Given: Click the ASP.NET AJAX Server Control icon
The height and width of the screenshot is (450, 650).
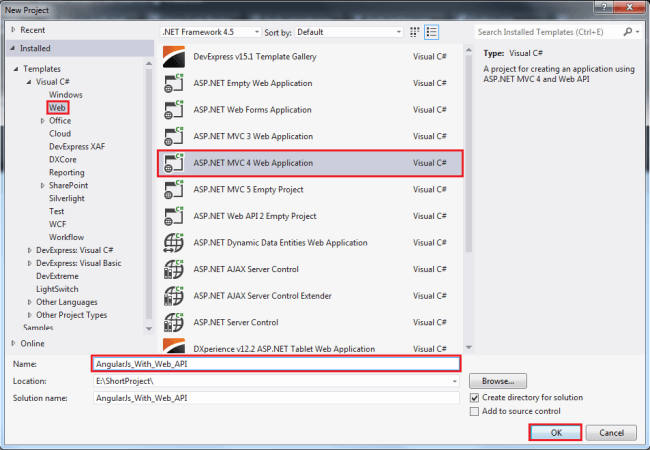Looking at the screenshot, I should 174,269.
